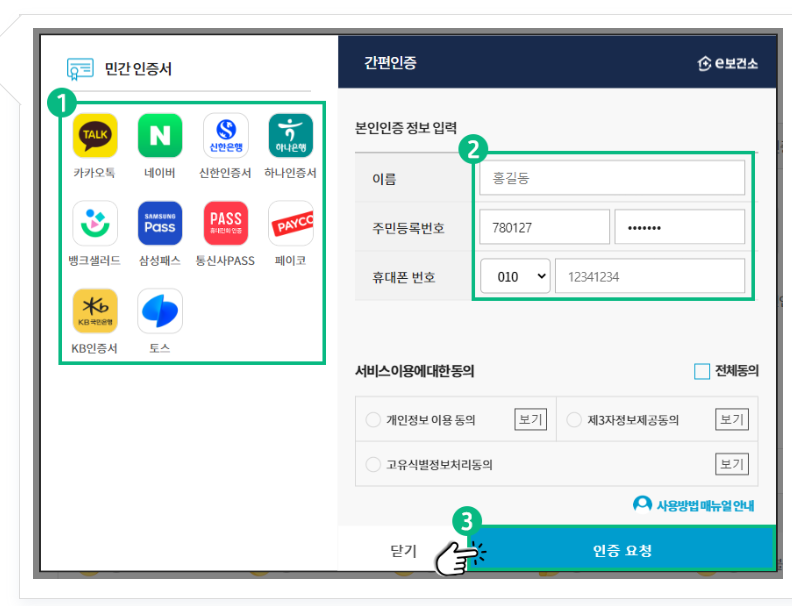Image resolution: width=792 pixels, height=606 pixels.
Task: Click the 주민등록번호 field label
Action: 408,228
